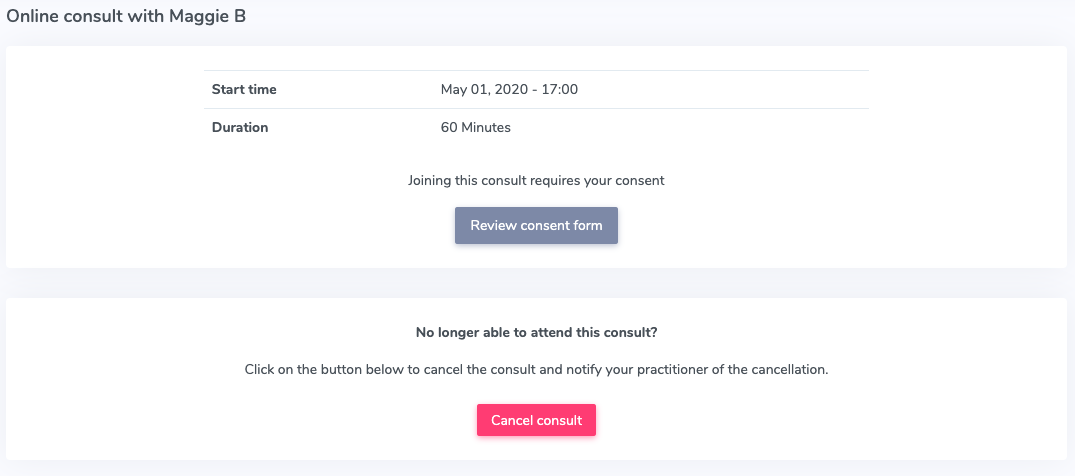
Task: Select the cancellation instruction sentence
Action: click(x=537, y=370)
